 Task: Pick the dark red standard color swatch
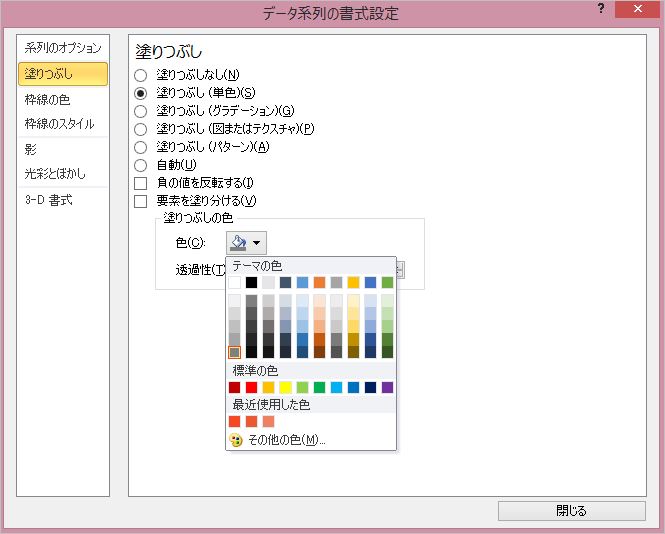coord(235,387)
